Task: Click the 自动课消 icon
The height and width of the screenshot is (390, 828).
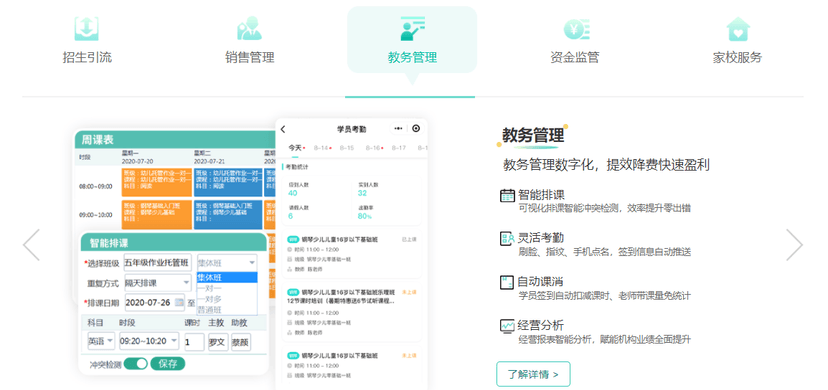Action: click(507, 282)
